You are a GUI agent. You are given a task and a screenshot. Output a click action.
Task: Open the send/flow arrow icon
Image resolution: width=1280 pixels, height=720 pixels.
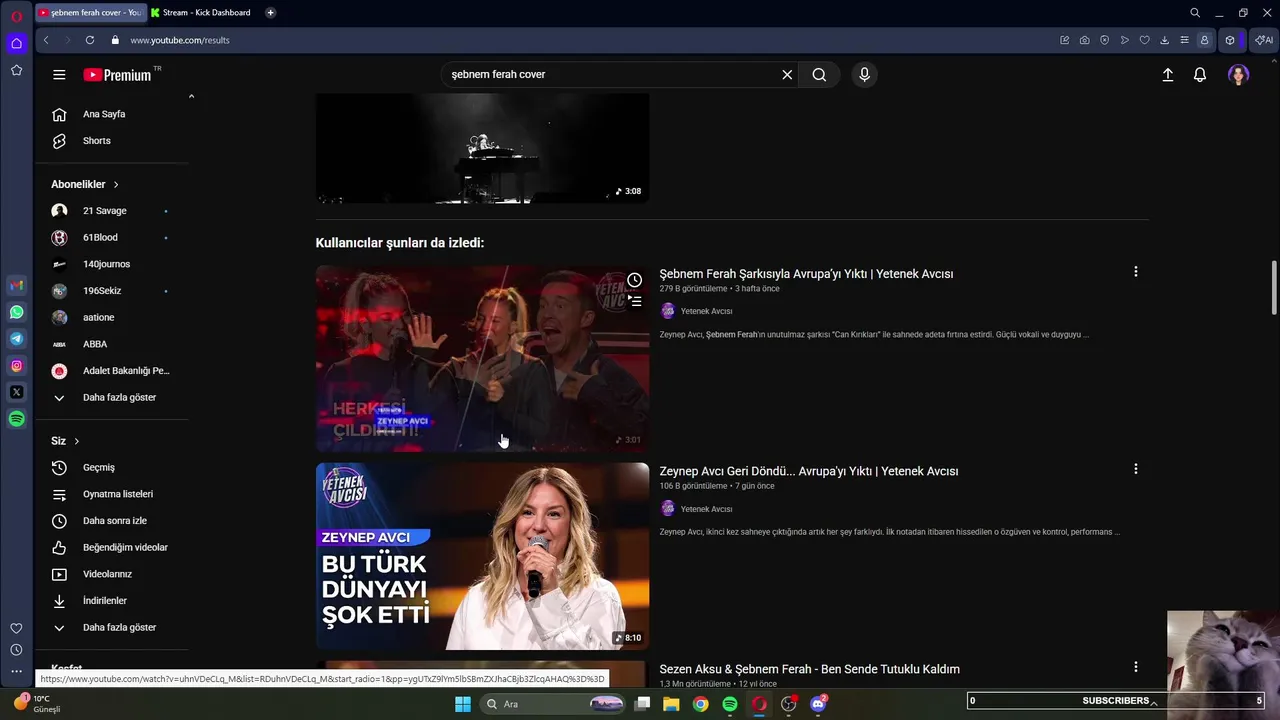coord(1125,40)
